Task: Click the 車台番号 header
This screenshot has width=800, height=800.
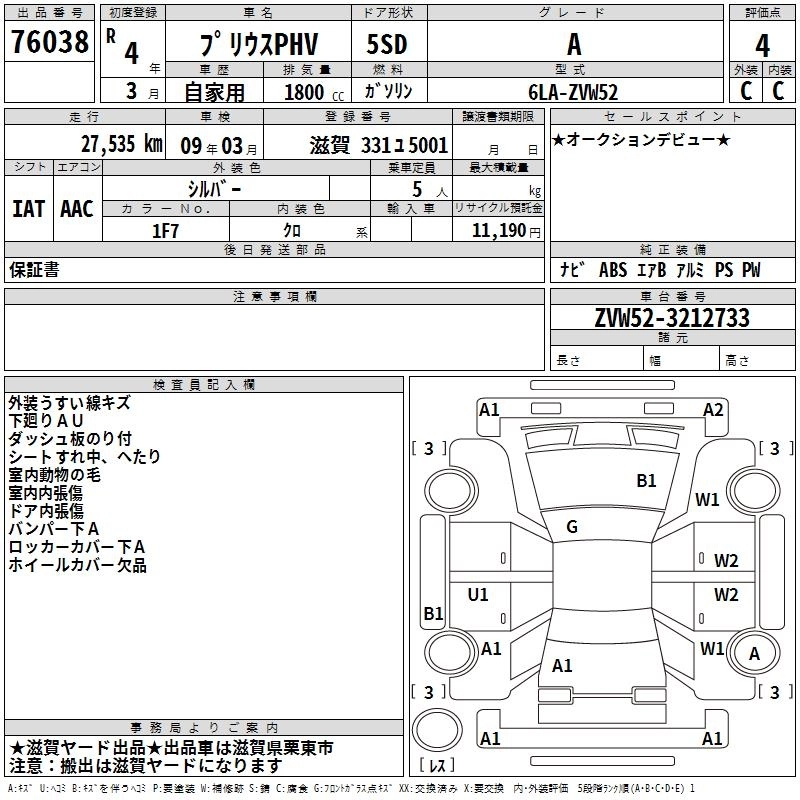Action: point(672,296)
